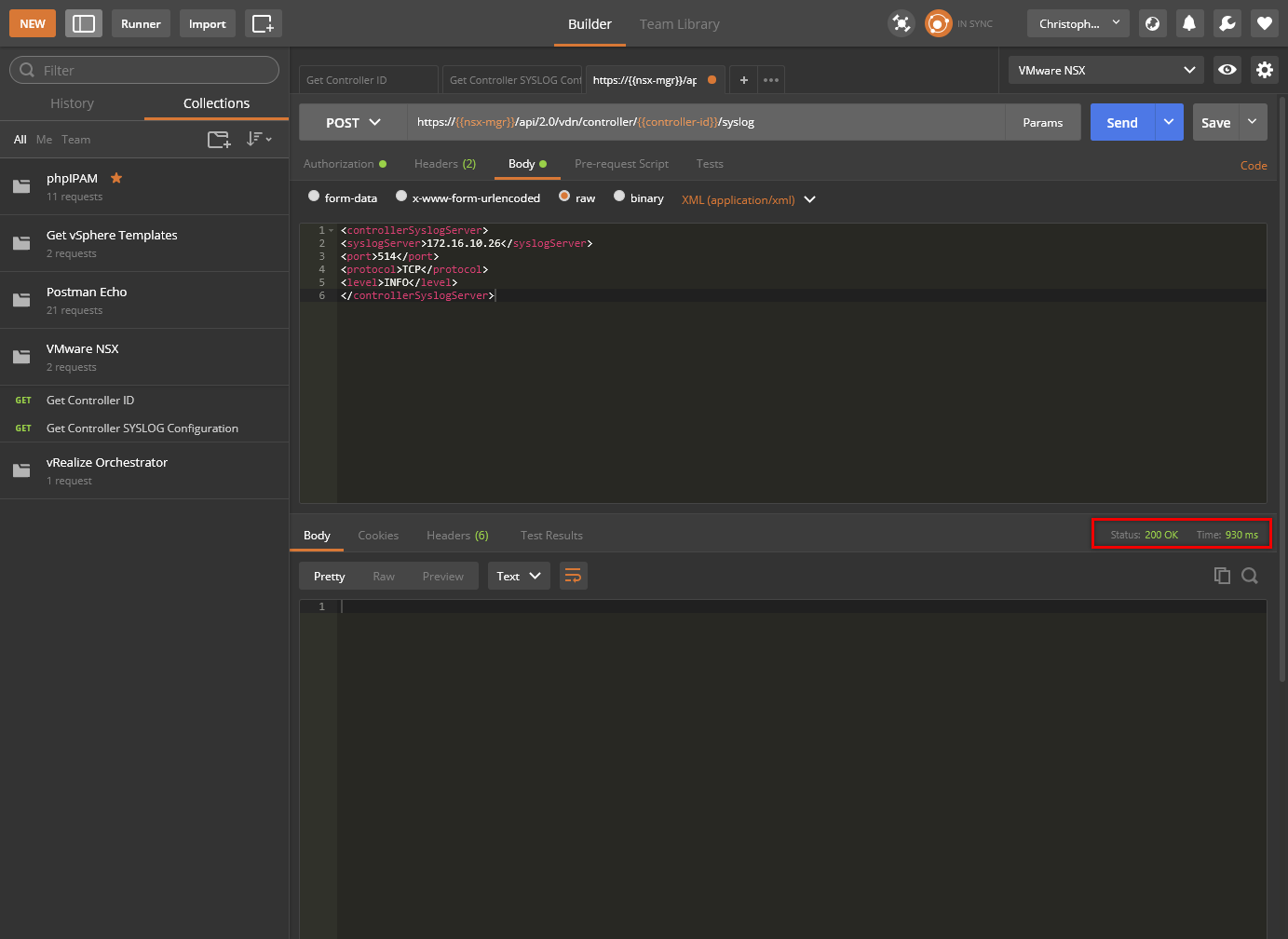The height and width of the screenshot is (939, 1288).
Task: Click the notifications bell icon
Action: (1189, 23)
